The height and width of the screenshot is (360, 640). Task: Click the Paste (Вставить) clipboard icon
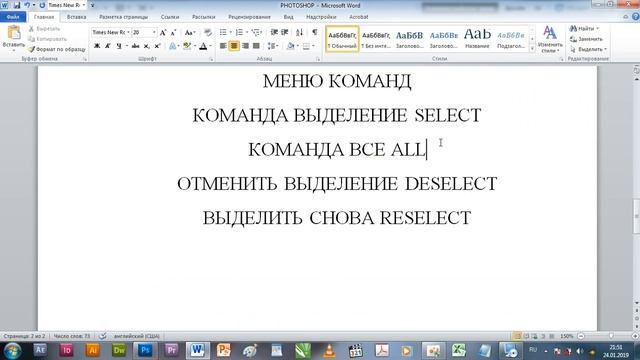pos(13,33)
